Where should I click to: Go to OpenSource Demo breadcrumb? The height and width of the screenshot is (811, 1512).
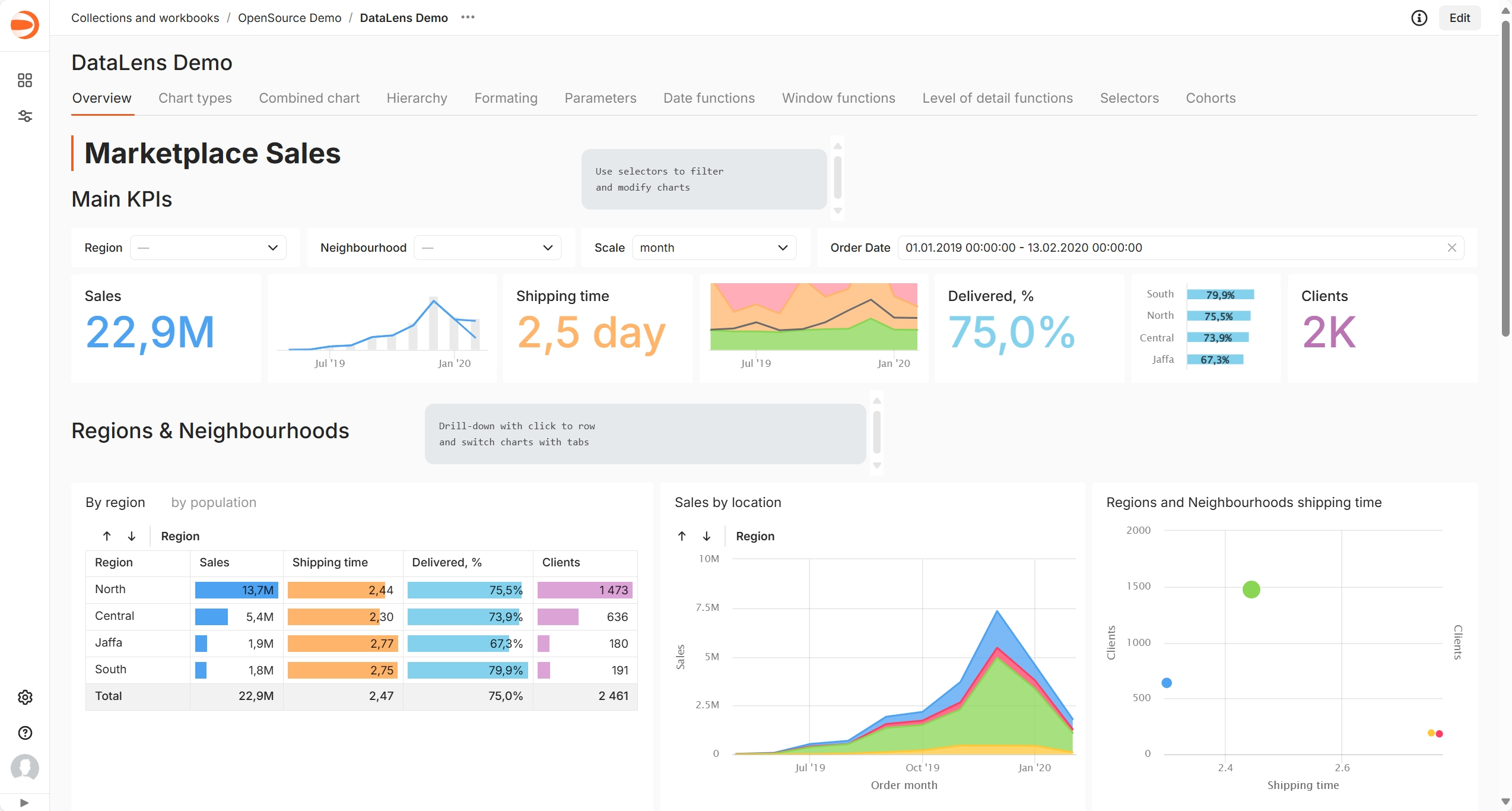coord(290,18)
